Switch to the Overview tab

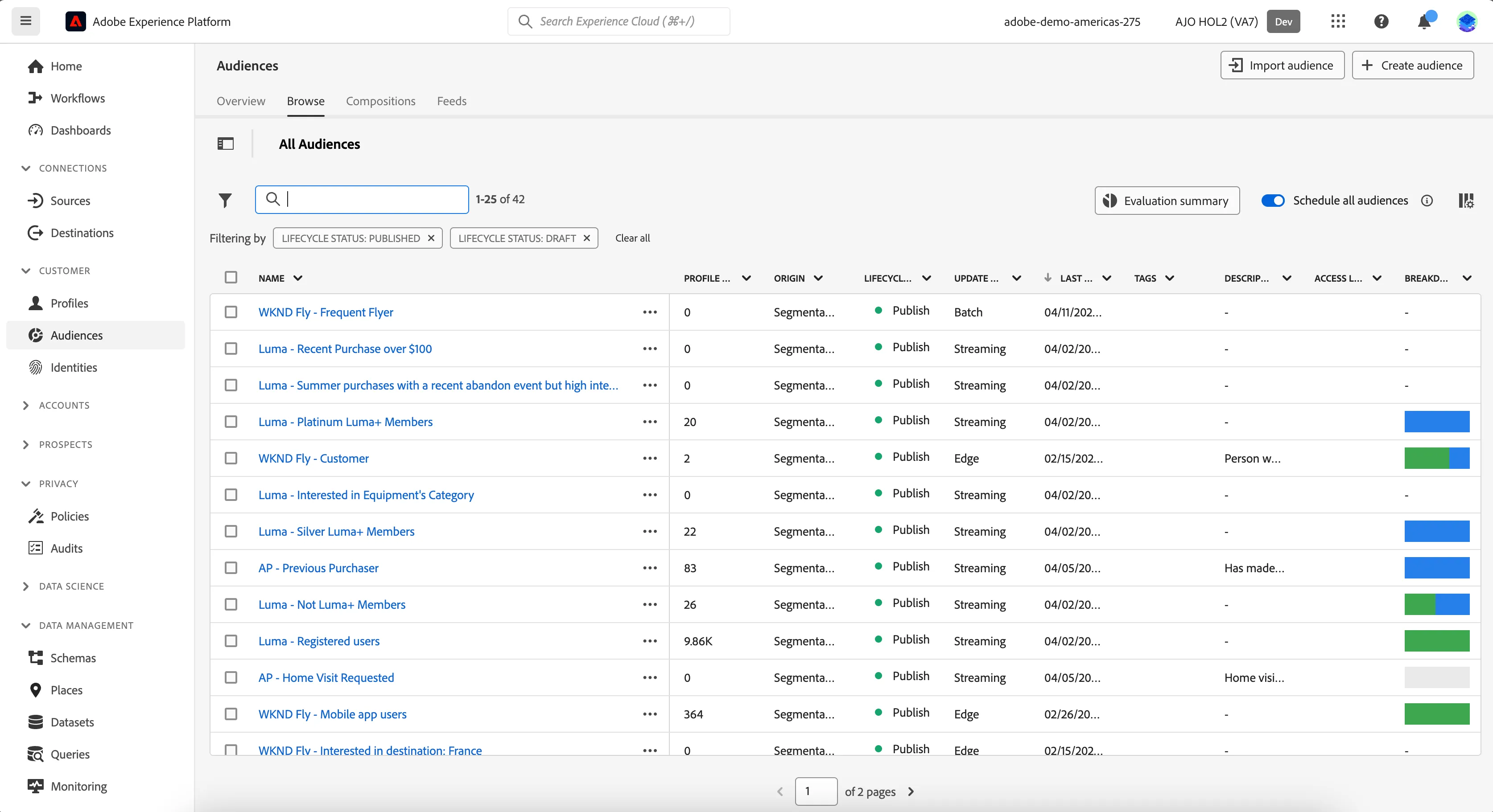241,101
